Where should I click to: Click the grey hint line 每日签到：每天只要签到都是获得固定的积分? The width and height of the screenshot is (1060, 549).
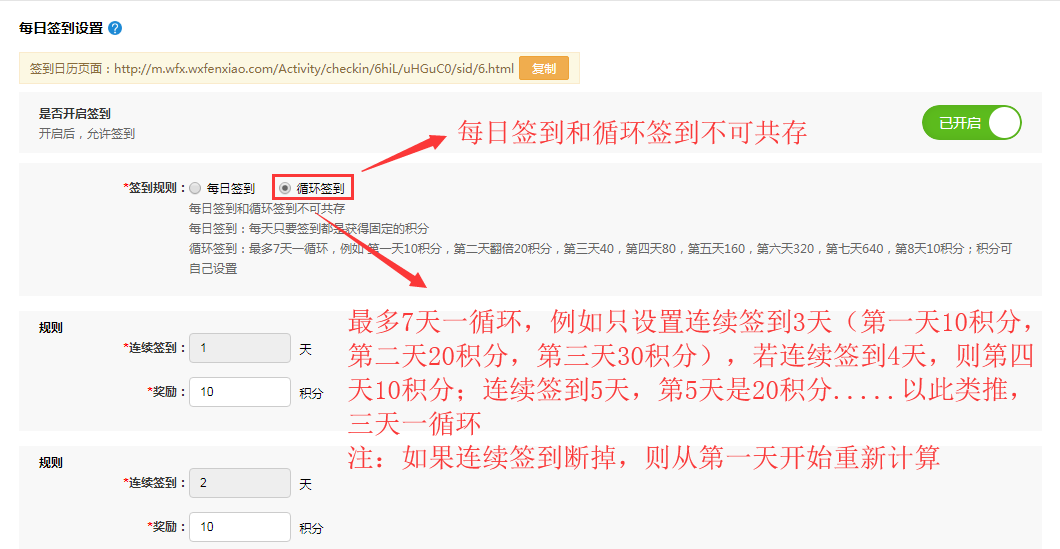(308, 229)
